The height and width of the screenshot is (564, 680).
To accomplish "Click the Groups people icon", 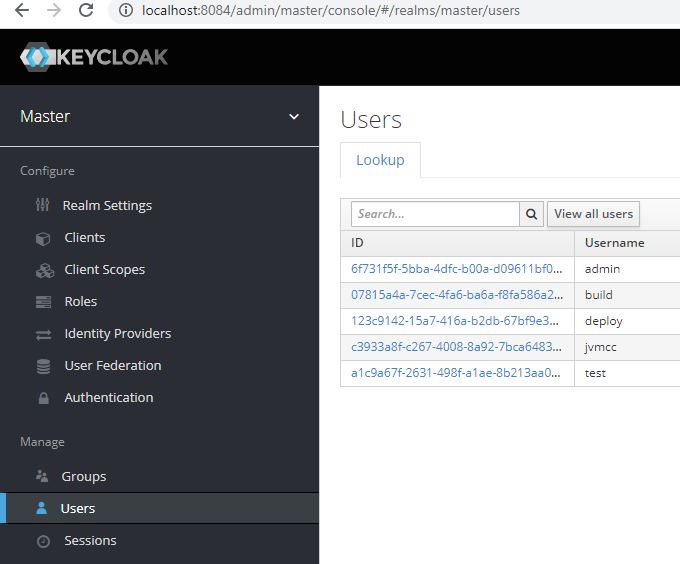I will coord(42,477).
